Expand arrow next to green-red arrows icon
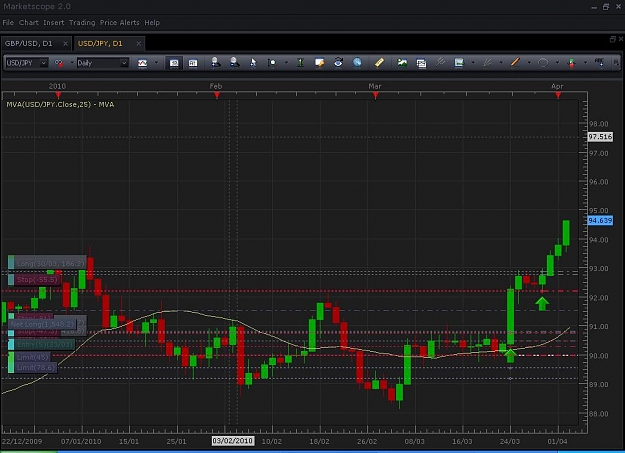Screen dimensions: 625x453 coord(585,63)
